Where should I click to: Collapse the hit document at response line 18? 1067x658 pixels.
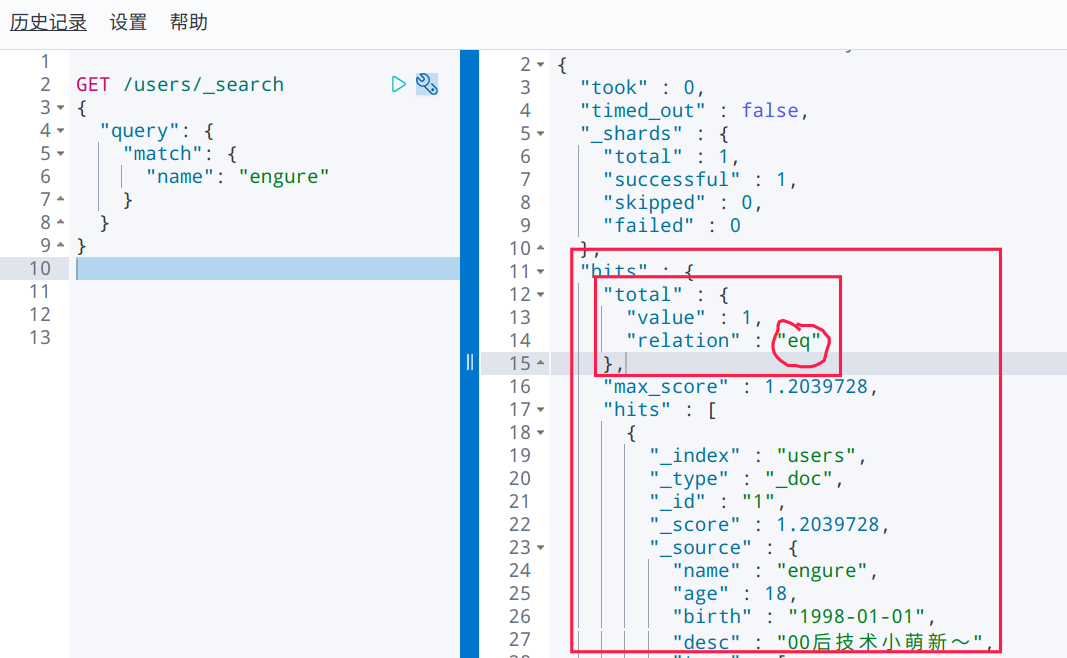(540, 433)
